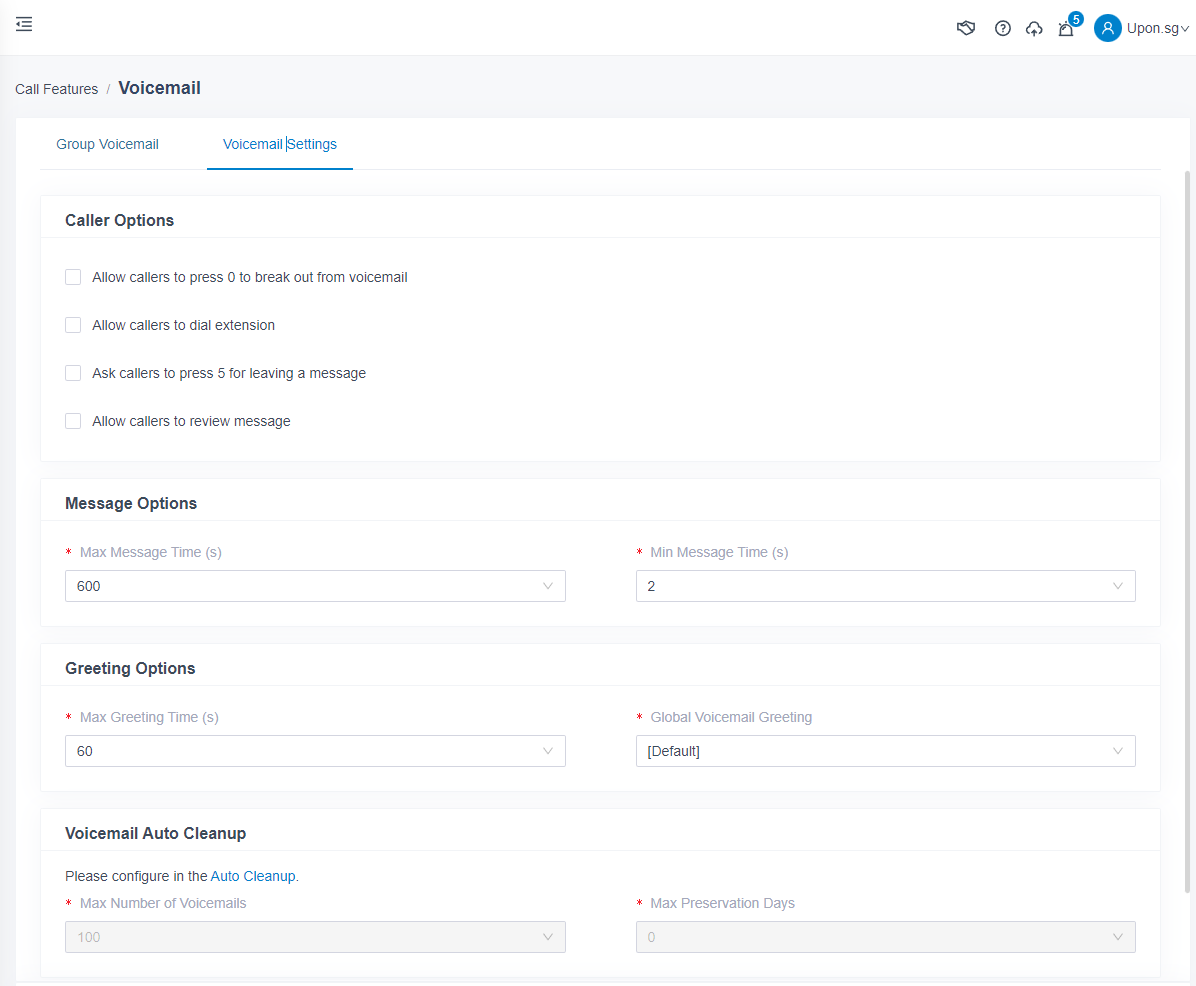
Task: Open Max Greeting Time dropdown
Action: pos(315,751)
